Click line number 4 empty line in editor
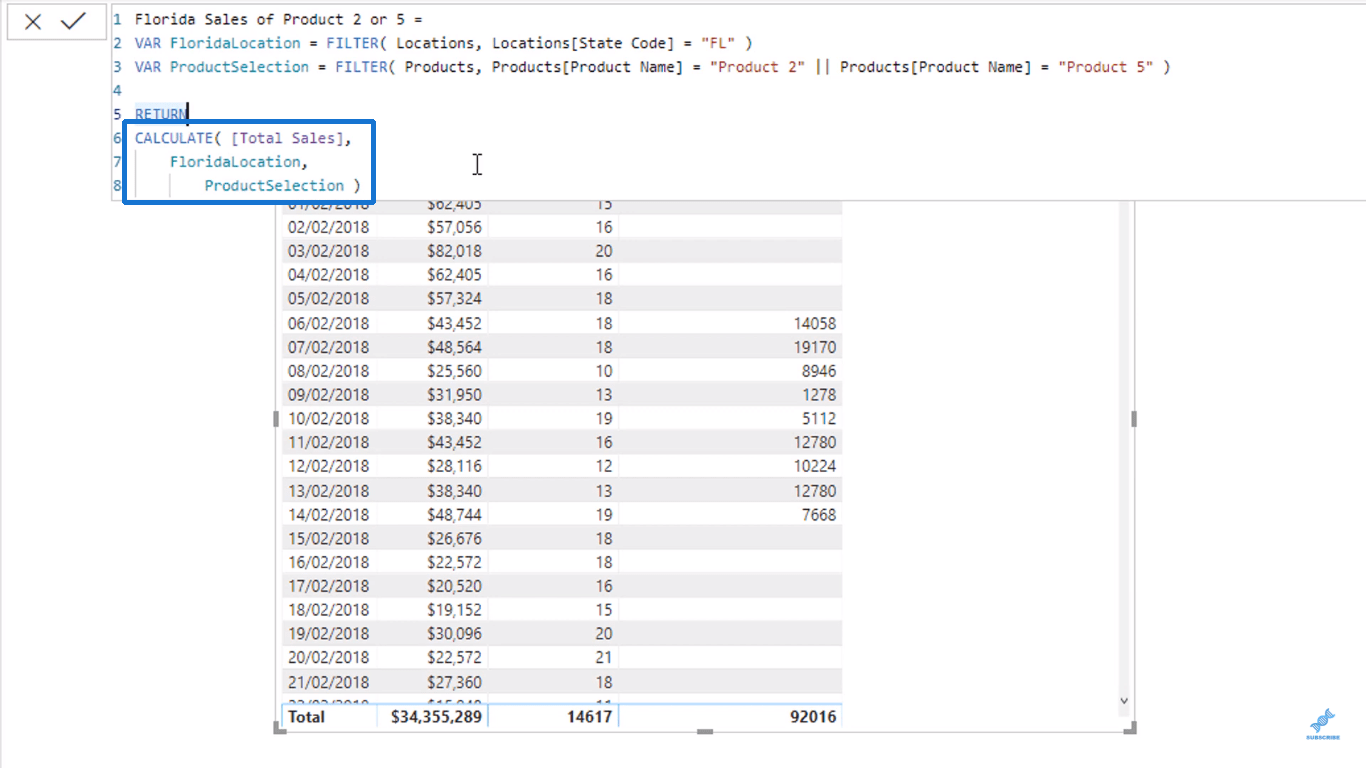The image size is (1366, 768). point(117,90)
